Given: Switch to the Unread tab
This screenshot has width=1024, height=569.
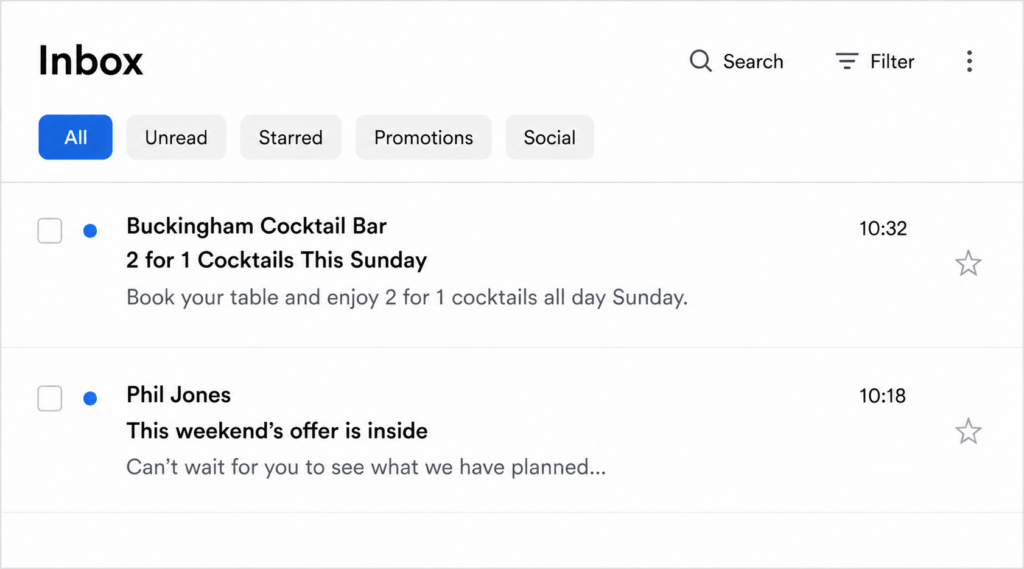Looking at the screenshot, I should tap(176, 137).
